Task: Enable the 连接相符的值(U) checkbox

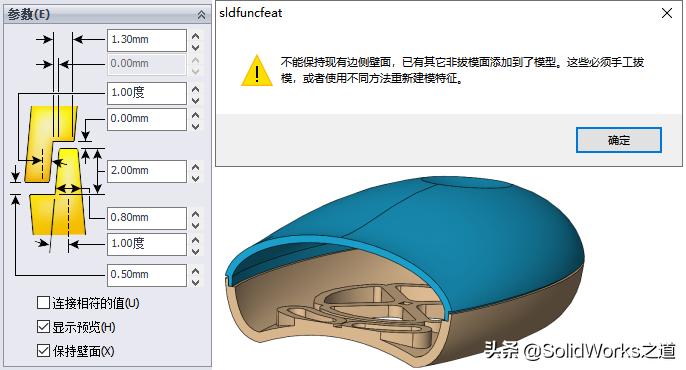Action: click(43, 303)
